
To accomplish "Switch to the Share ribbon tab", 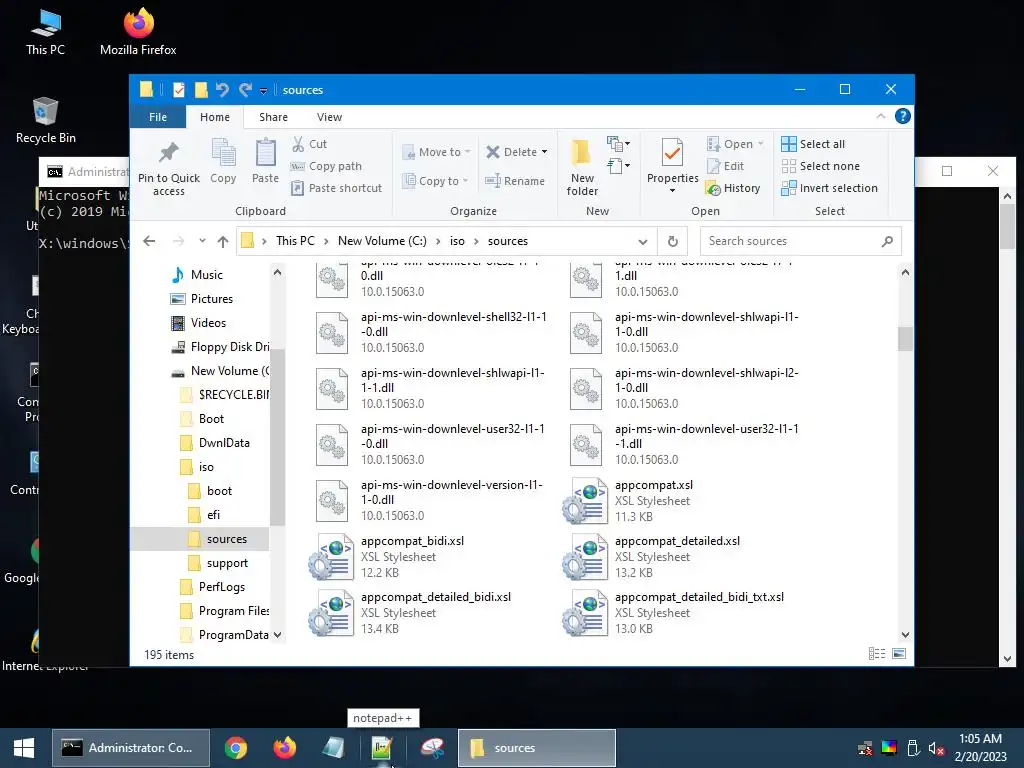I will point(273,117).
